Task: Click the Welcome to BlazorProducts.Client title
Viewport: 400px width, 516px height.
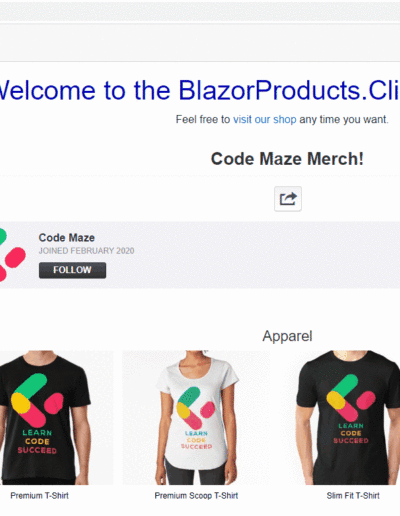Action: 199,90
